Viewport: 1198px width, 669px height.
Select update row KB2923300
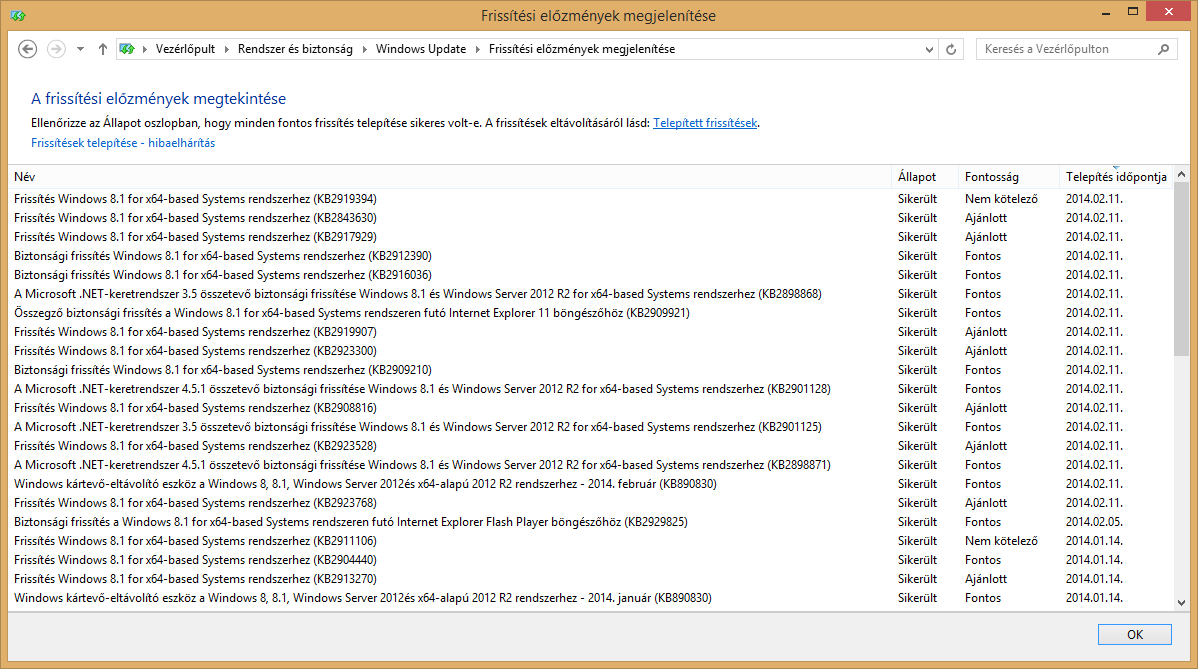point(590,351)
